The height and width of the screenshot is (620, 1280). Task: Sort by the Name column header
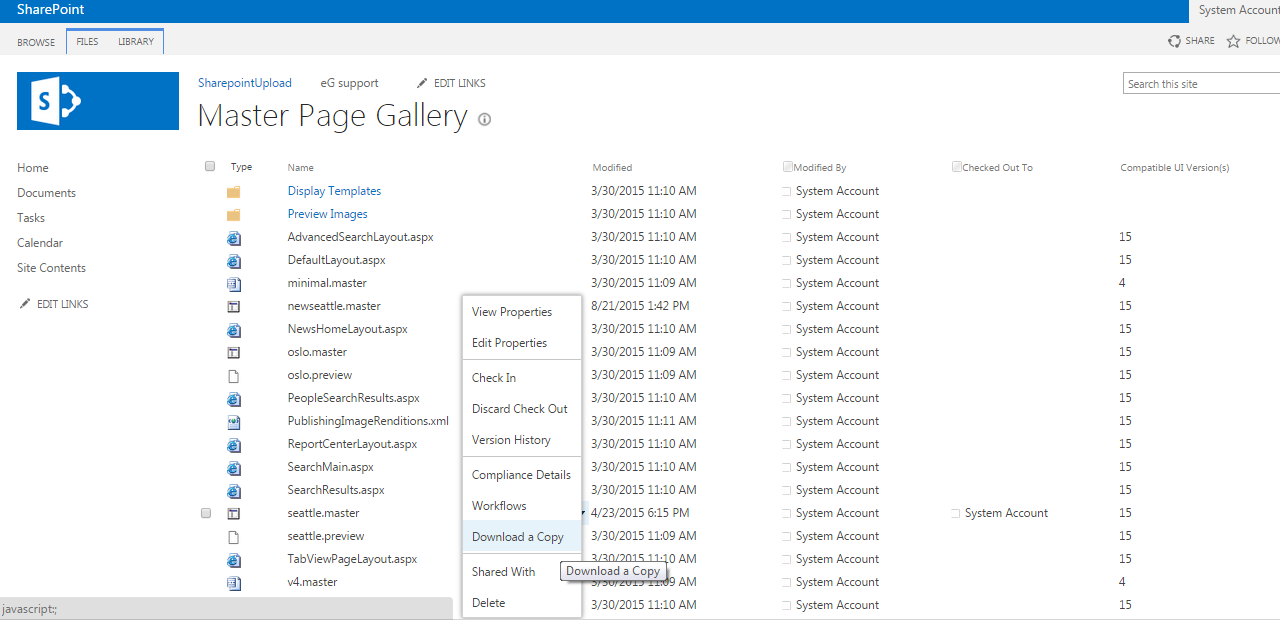pyautogui.click(x=300, y=167)
